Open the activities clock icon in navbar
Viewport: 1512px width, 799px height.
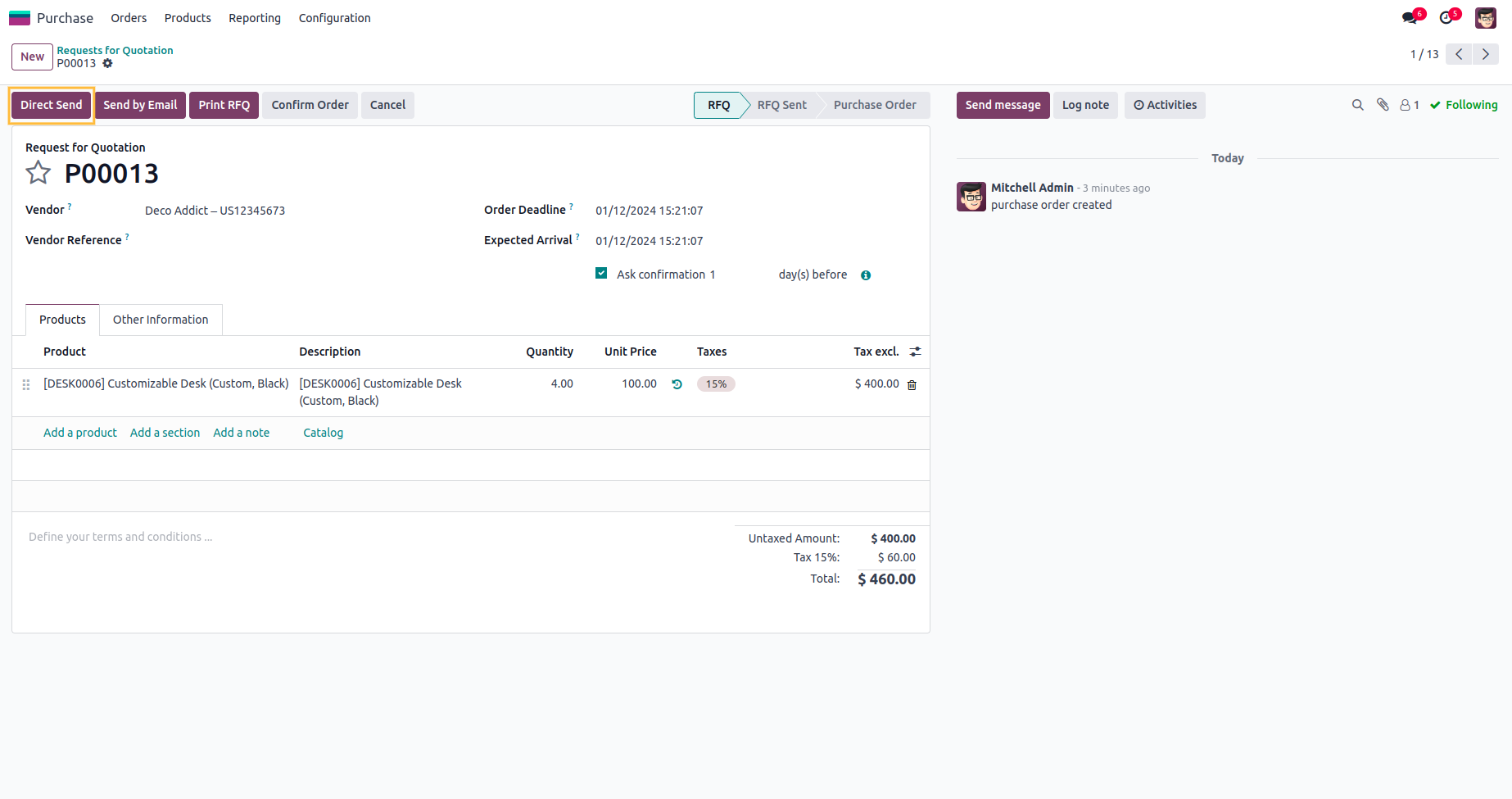[x=1446, y=17]
